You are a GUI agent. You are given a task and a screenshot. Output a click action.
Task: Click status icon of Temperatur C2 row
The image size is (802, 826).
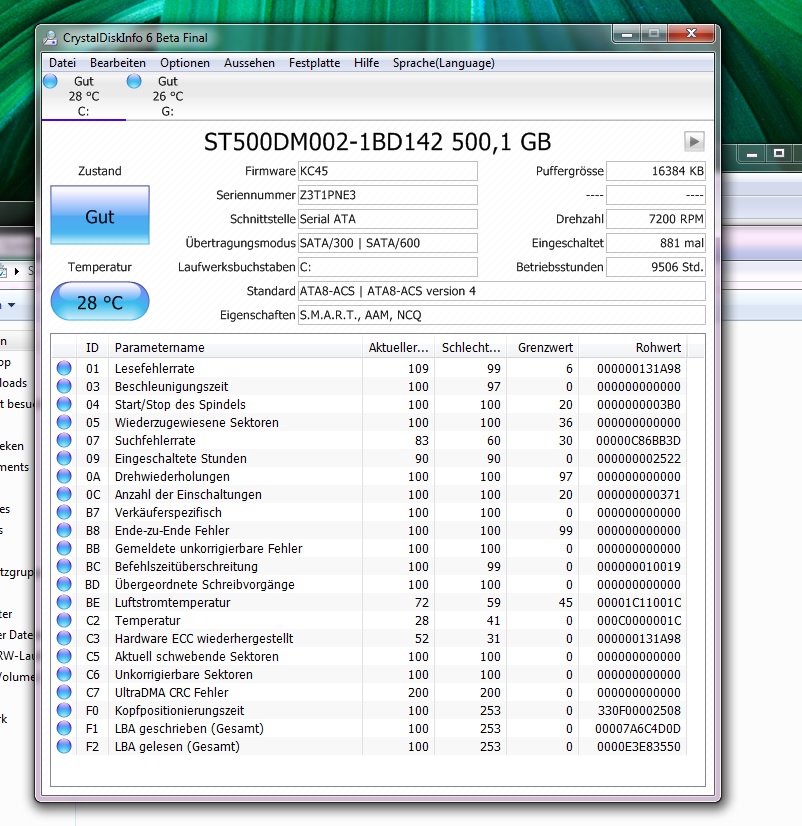64,620
